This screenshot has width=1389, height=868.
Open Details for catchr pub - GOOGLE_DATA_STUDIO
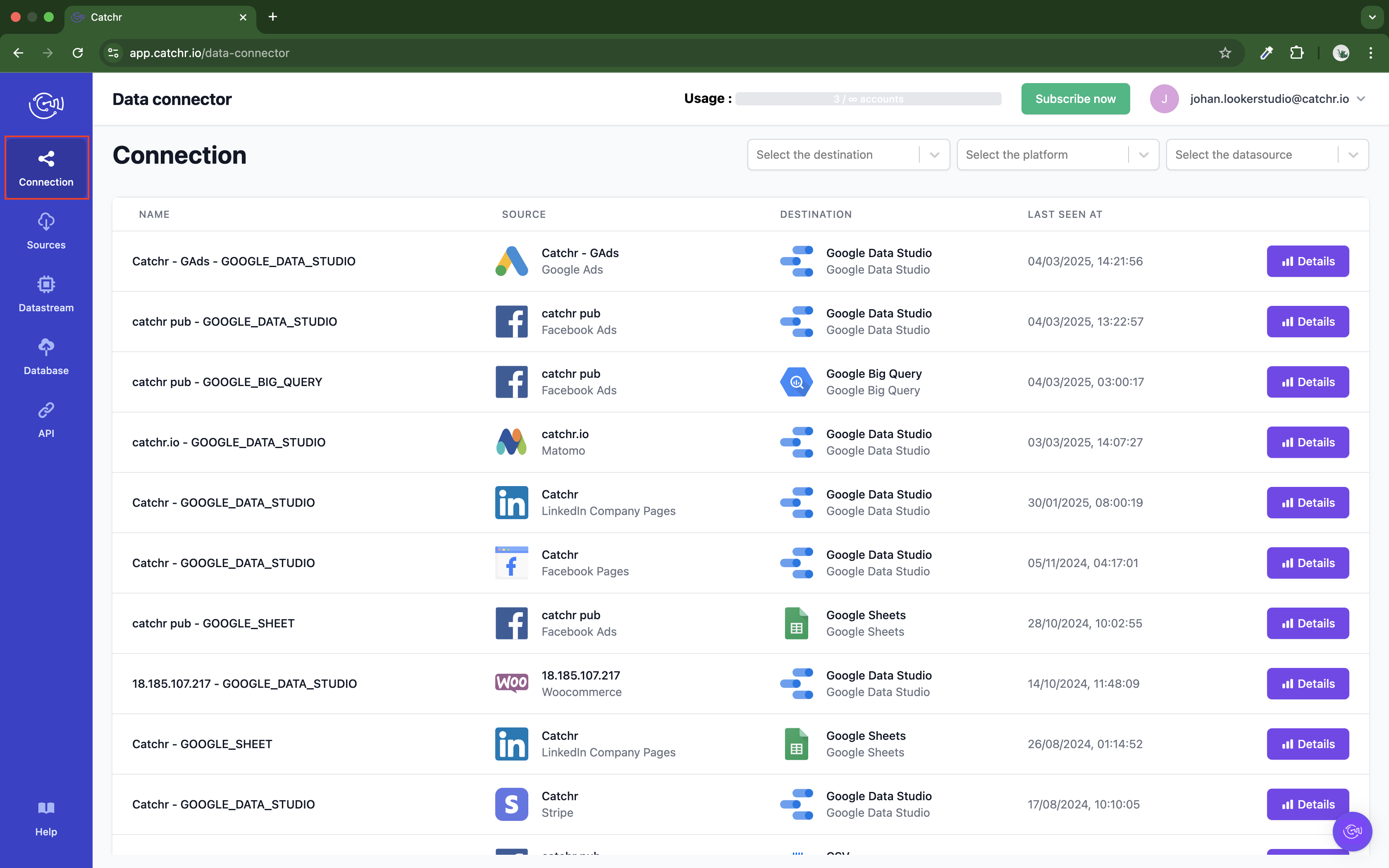pyautogui.click(x=1308, y=322)
